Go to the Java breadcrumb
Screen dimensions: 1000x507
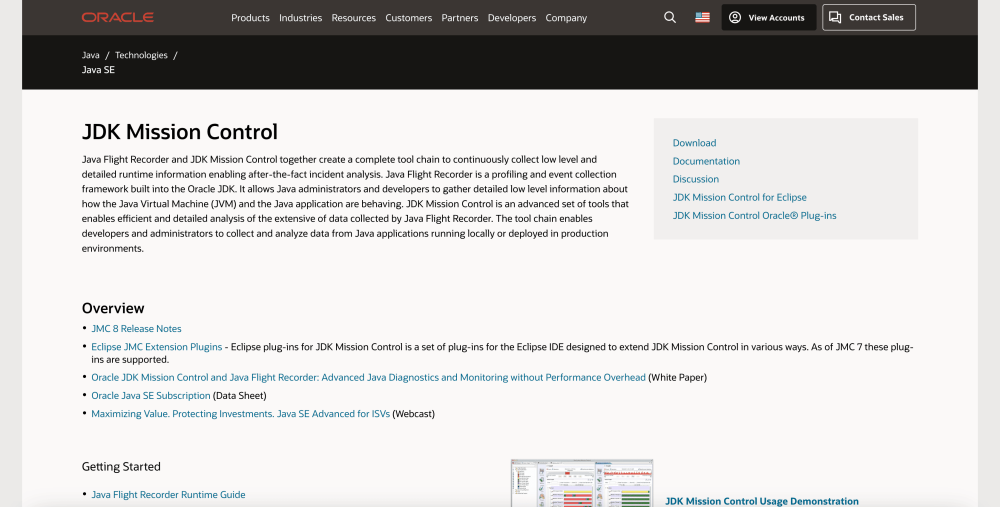click(x=91, y=55)
